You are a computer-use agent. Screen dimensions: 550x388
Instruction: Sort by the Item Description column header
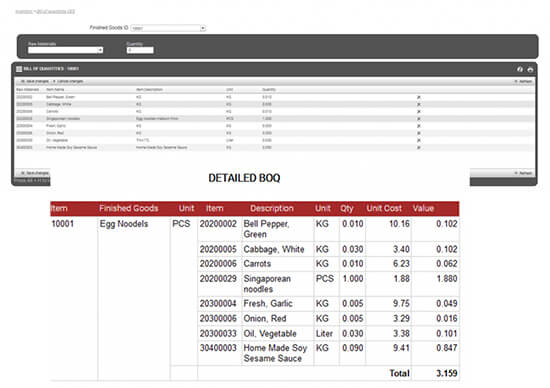pyautogui.click(x=149, y=90)
